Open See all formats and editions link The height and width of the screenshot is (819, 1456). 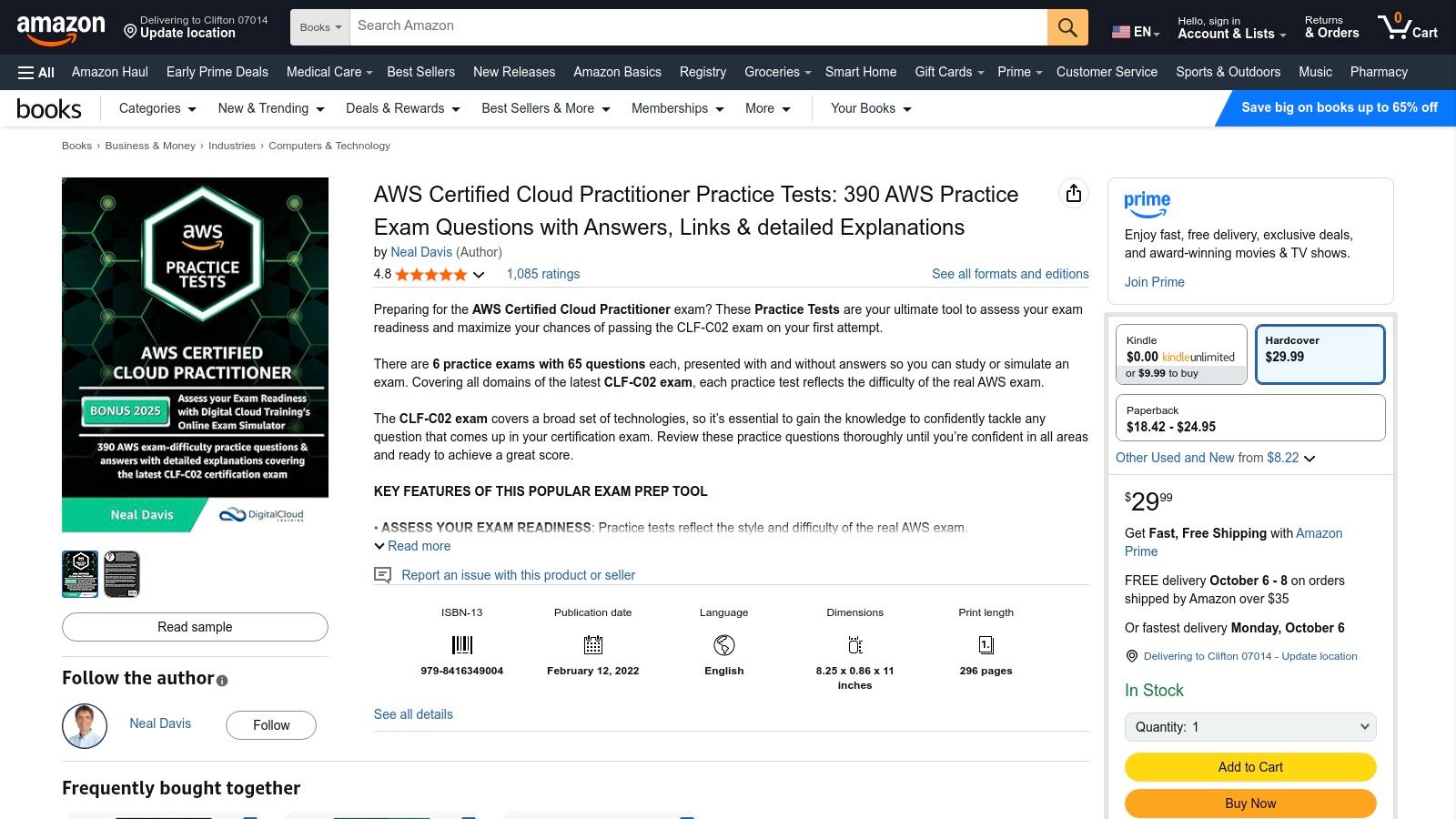(x=1009, y=274)
